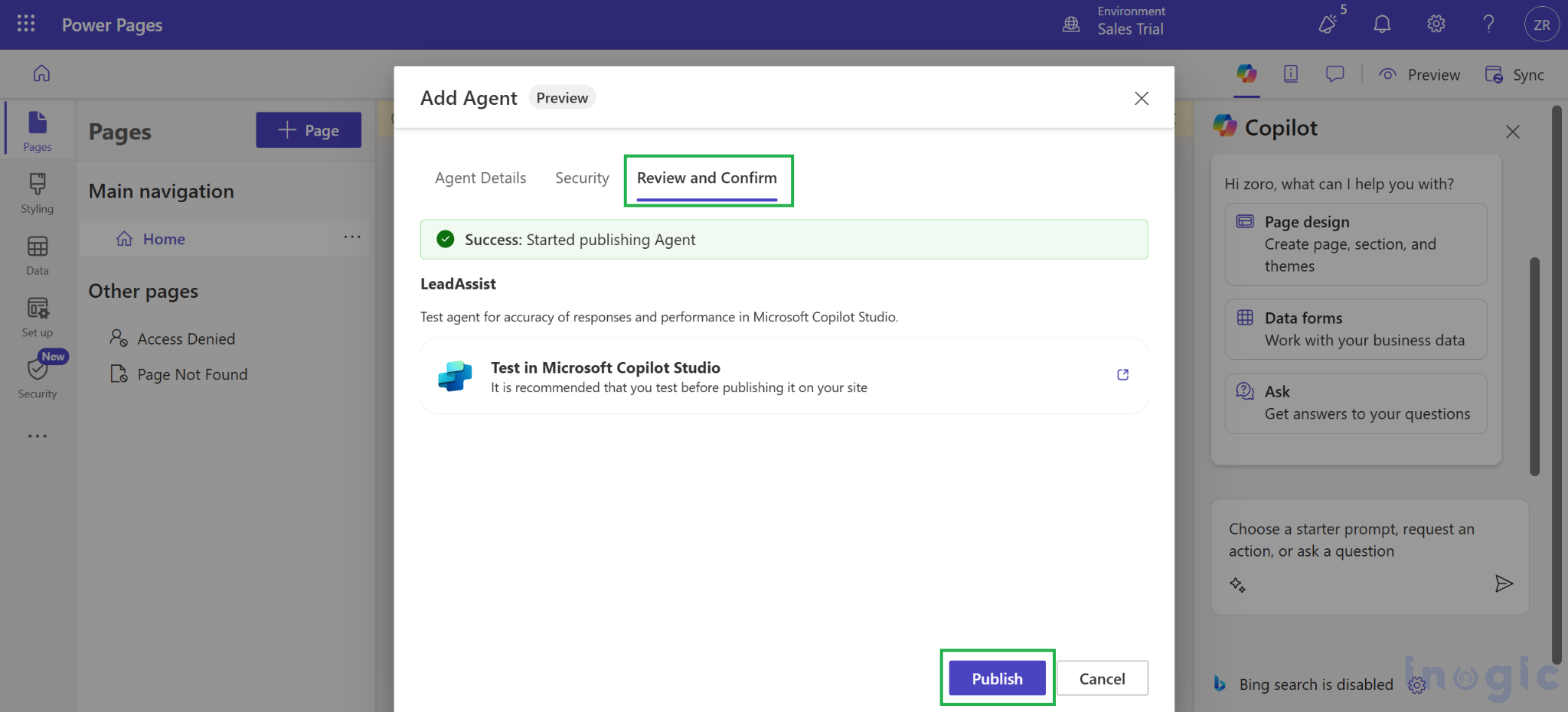The width and height of the screenshot is (1568, 712).
Task: Open the Data workspace icon
Action: click(37, 255)
